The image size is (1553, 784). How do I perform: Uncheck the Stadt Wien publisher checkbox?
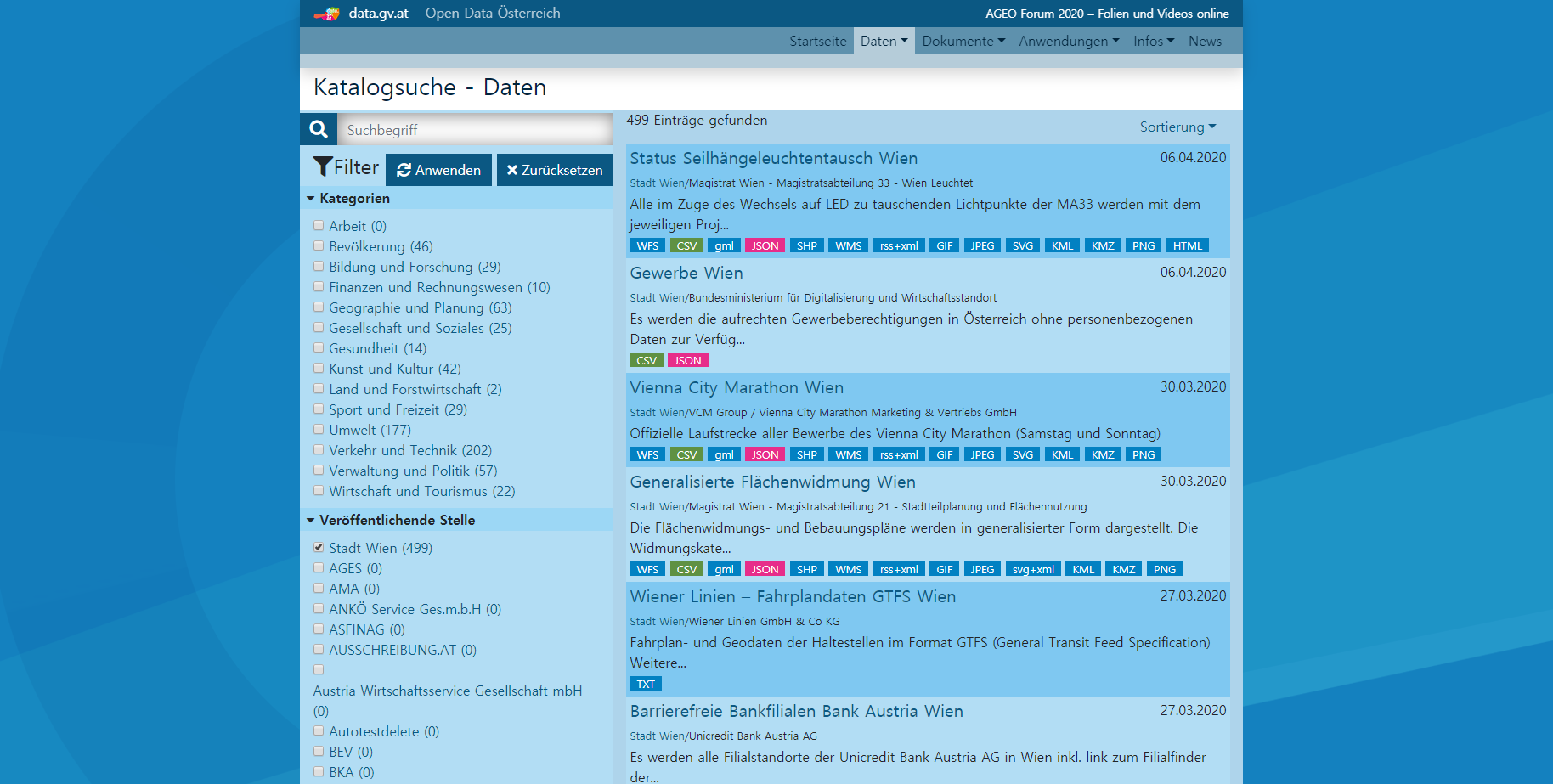click(x=319, y=548)
